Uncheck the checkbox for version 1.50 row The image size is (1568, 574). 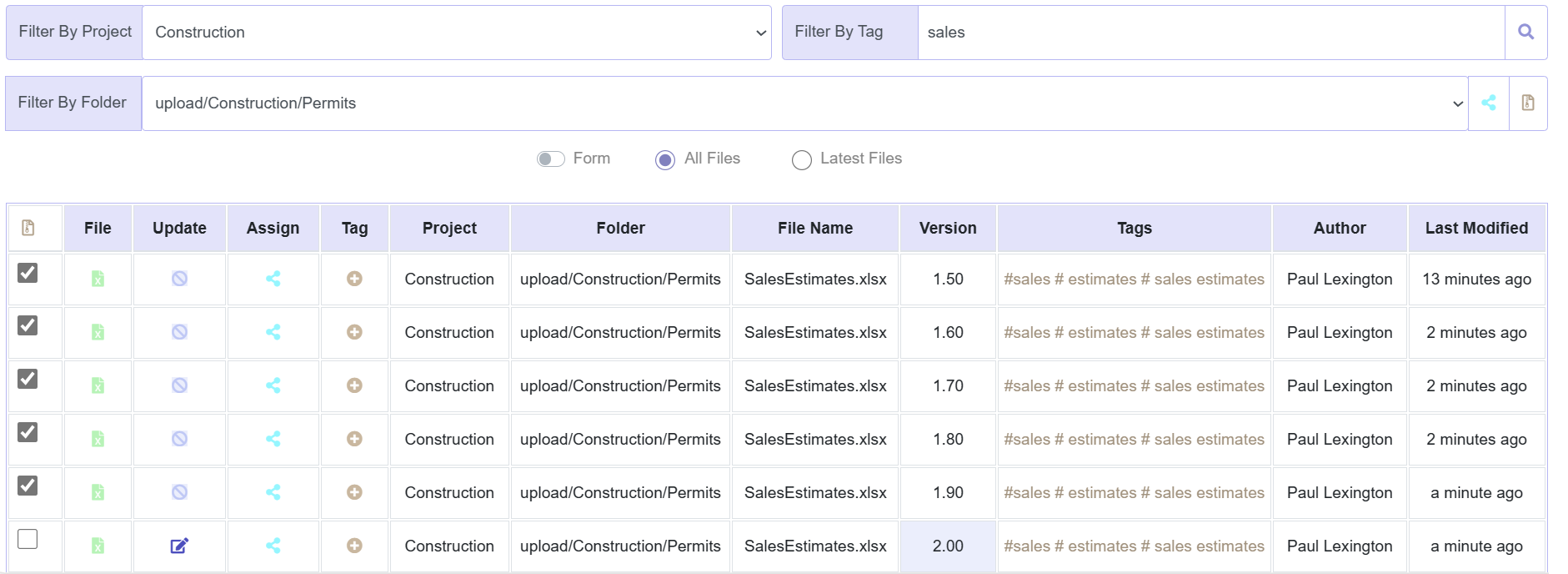click(x=28, y=272)
